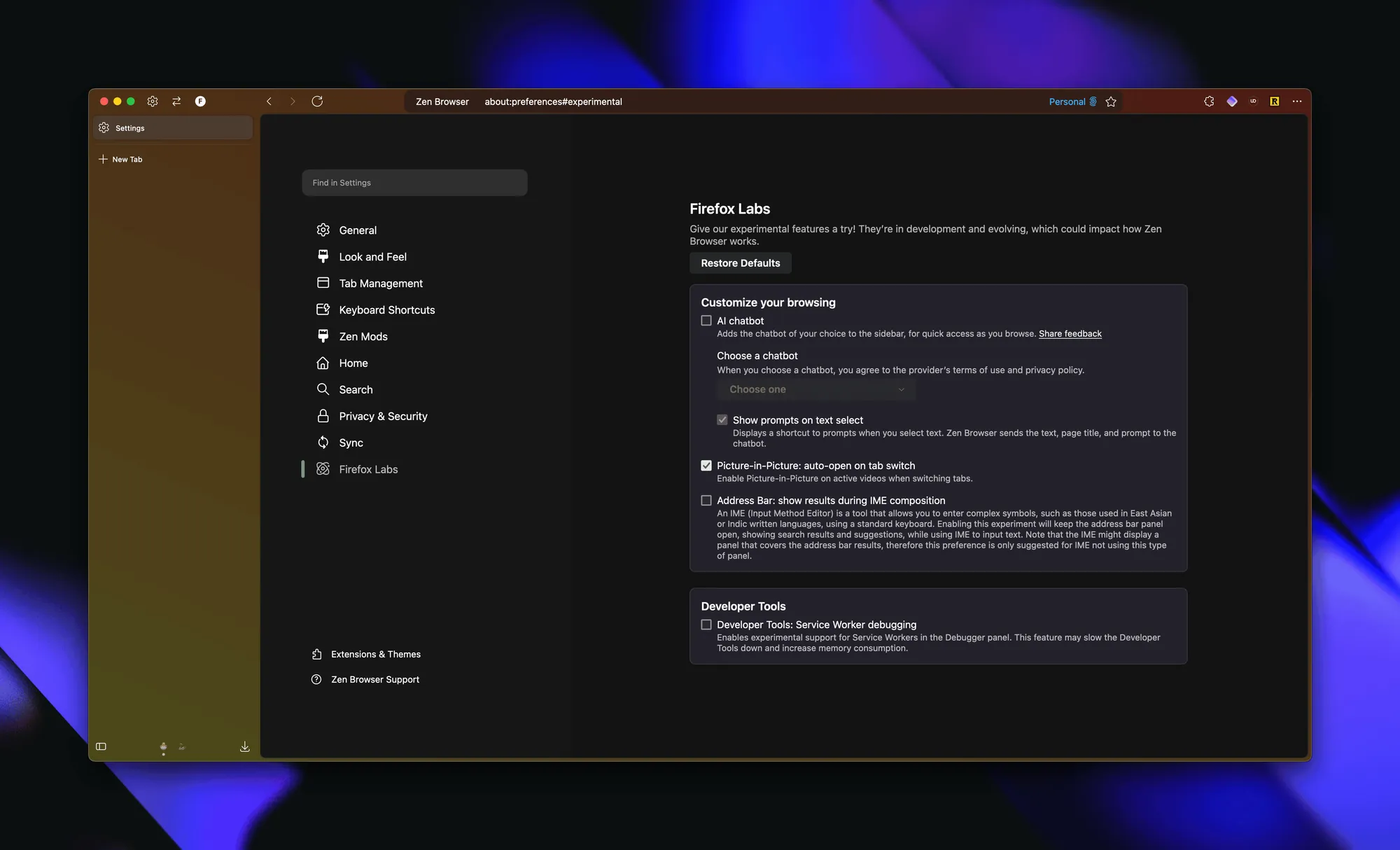Select the Privacy & Security settings section
1400x850 pixels.
pos(383,416)
